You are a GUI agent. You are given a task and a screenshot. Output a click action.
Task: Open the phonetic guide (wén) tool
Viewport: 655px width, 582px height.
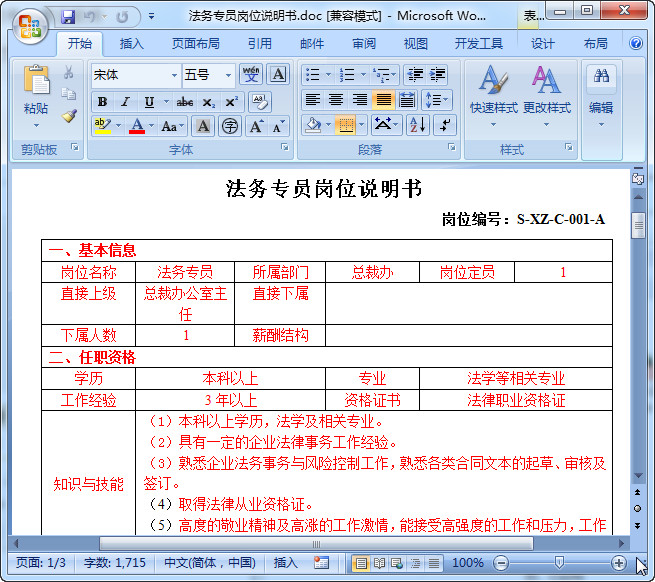[x=251, y=75]
